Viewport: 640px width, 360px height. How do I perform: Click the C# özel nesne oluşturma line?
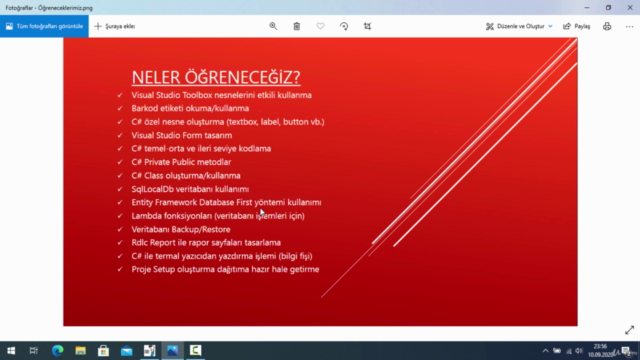pyautogui.click(x=228, y=122)
